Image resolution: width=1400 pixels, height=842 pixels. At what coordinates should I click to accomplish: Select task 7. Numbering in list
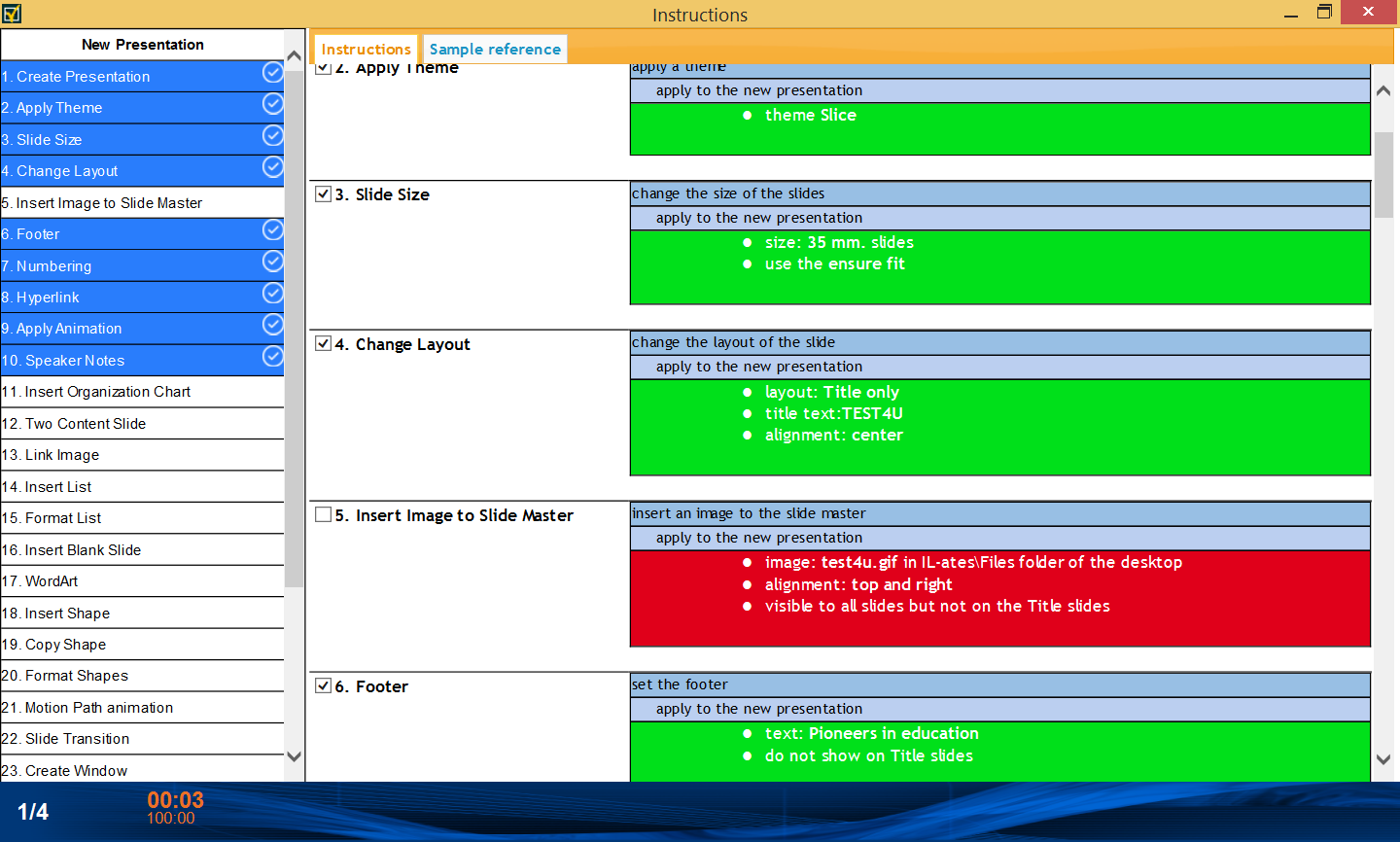142,265
